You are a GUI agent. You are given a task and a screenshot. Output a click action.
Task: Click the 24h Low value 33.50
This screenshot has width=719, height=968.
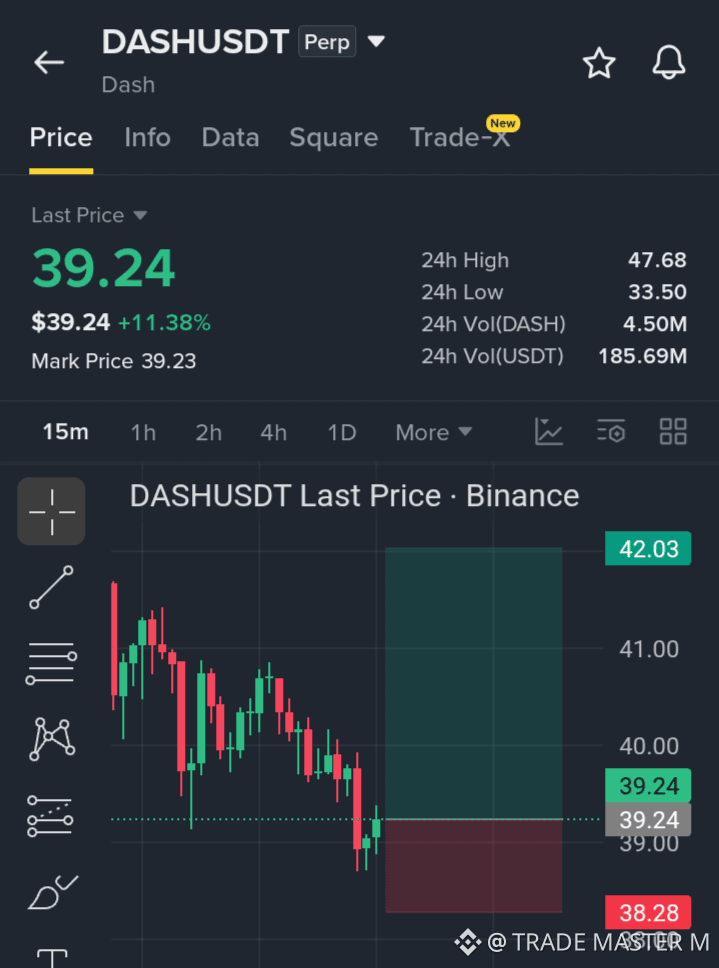(657, 292)
